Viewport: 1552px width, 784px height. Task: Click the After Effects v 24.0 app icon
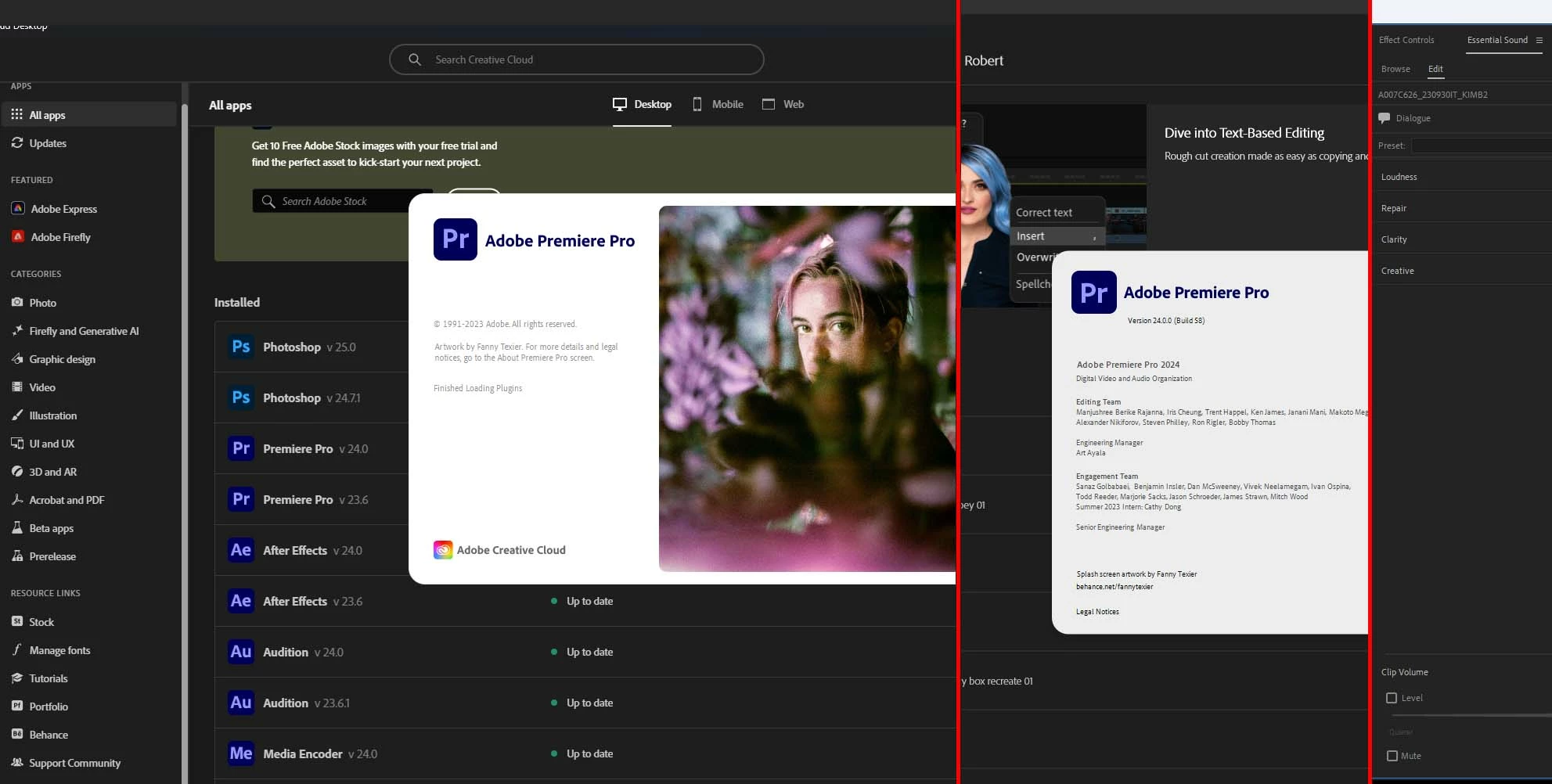point(241,550)
